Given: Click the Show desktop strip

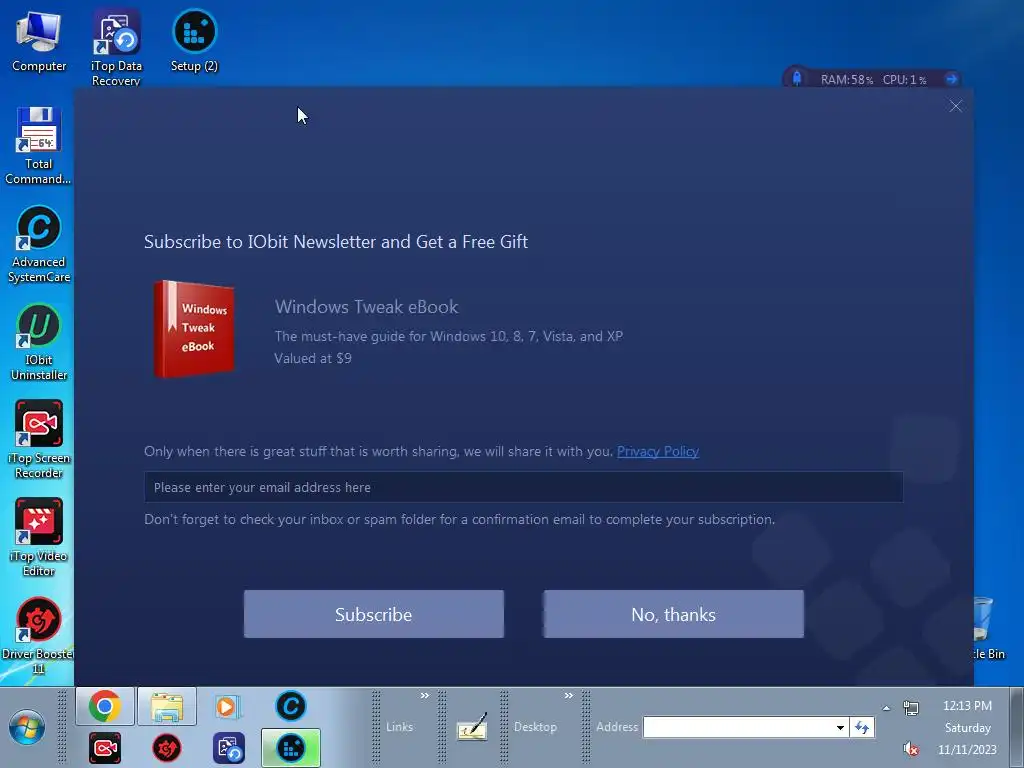Looking at the screenshot, I should (1018, 728).
